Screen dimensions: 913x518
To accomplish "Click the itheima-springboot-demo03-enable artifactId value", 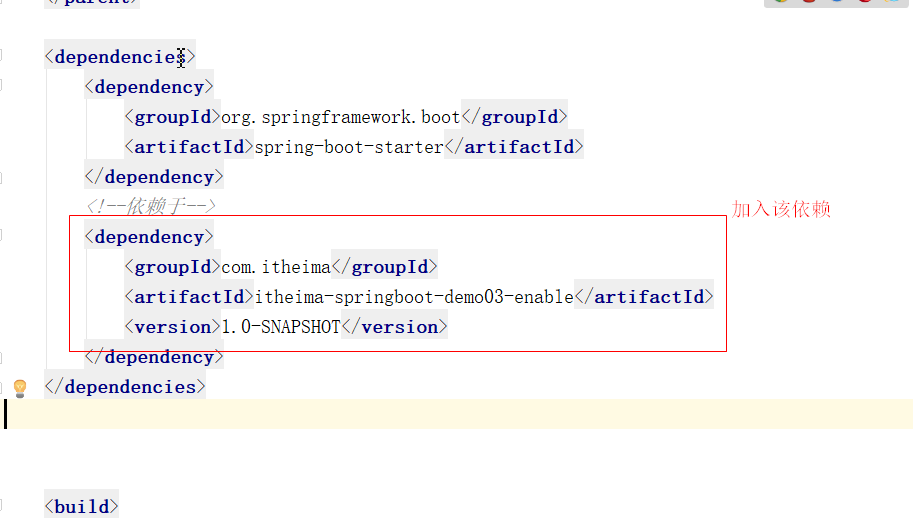I will 414,297.
